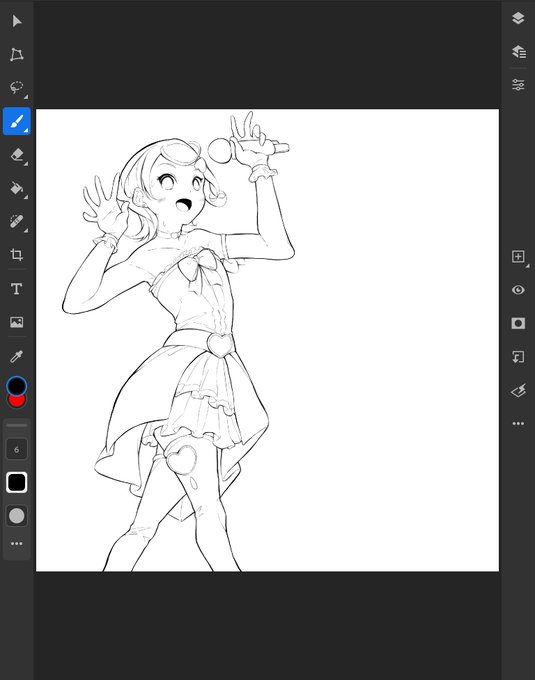Image resolution: width=535 pixels, height=680 pixels.
Task: Select the Transform tool
Action: click(16, 54)
